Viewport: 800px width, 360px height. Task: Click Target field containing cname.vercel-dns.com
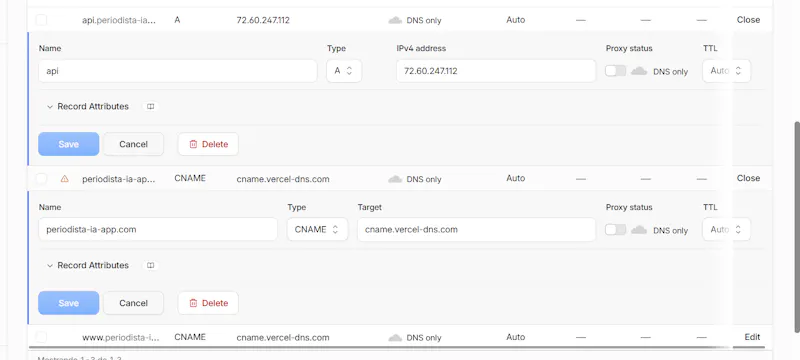point(476,229)
